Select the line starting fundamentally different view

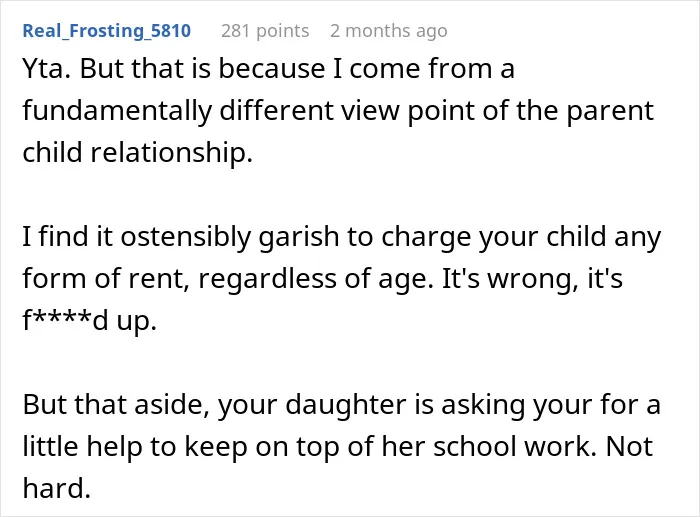[x=338, y=111]
